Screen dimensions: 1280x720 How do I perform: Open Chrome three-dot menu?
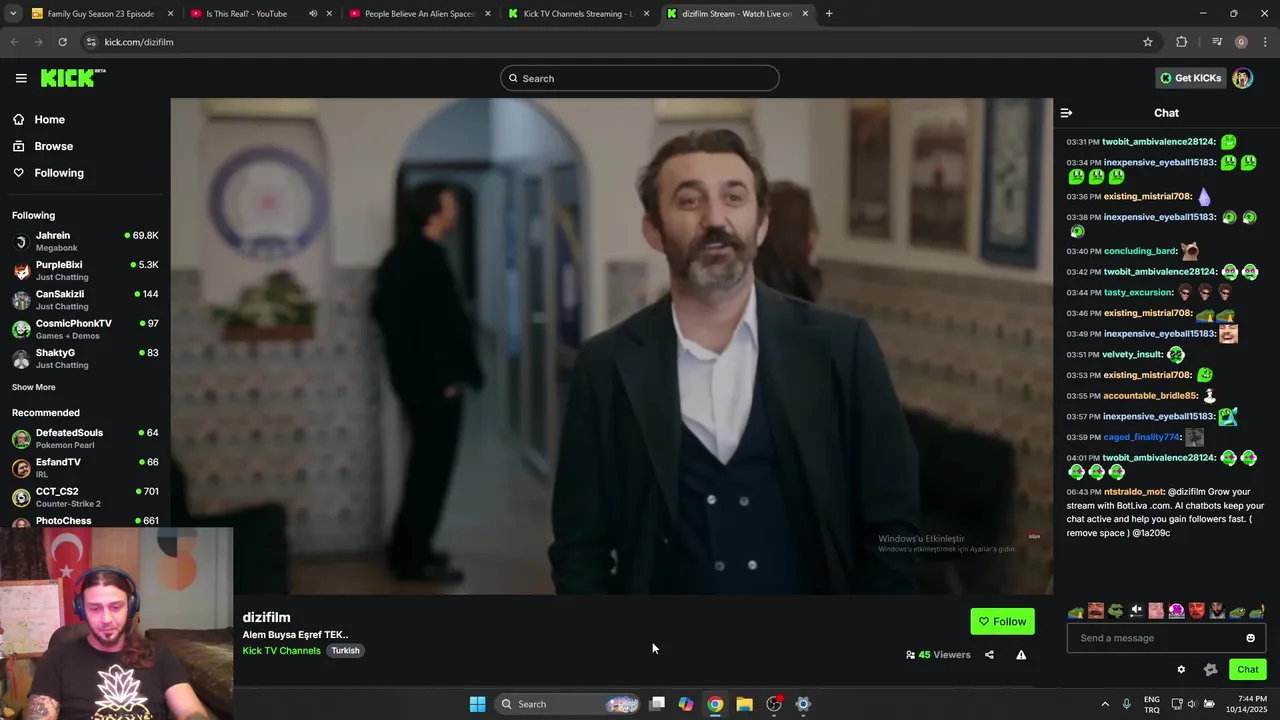click(1266, 42)
